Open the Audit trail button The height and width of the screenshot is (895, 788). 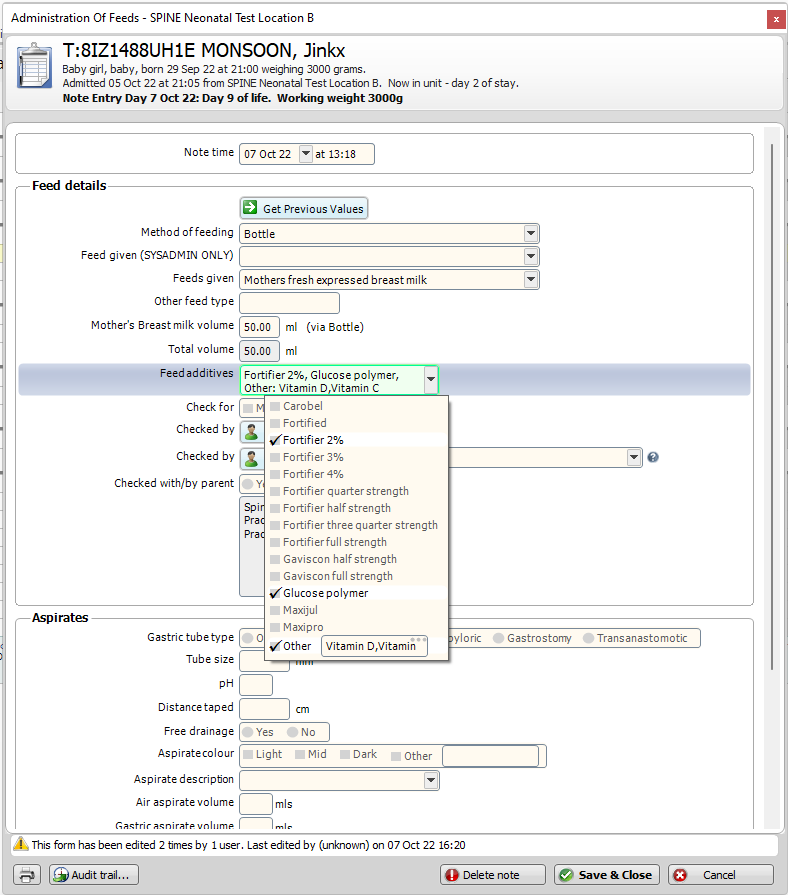(x=94, y=874)
